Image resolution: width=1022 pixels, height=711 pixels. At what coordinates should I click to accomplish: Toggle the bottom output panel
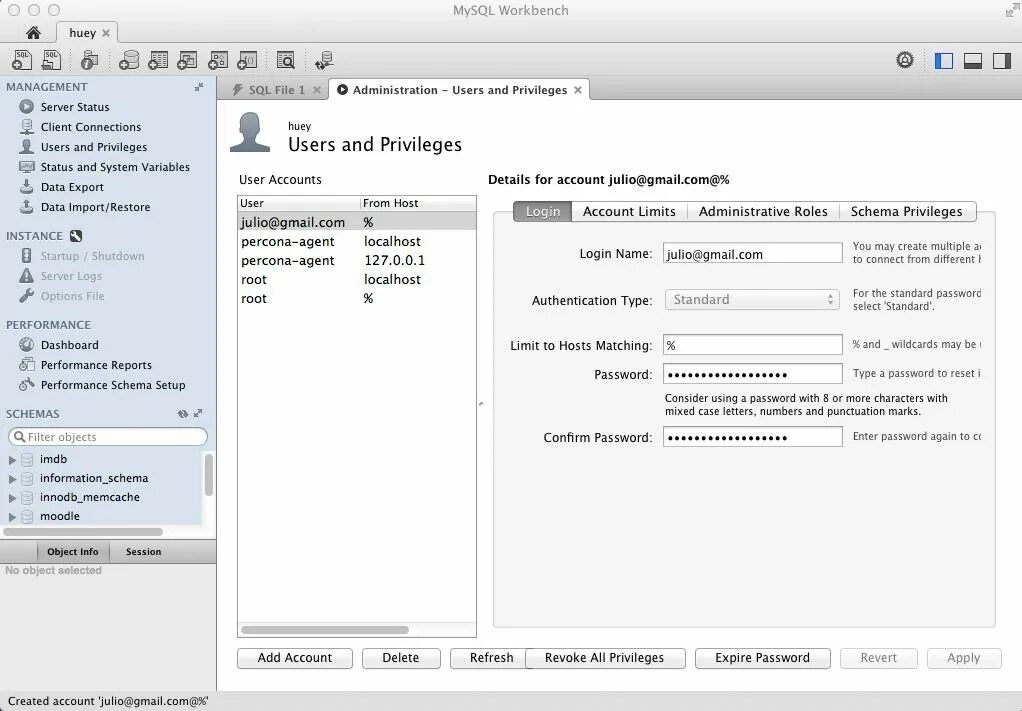(x=973, y=61)
